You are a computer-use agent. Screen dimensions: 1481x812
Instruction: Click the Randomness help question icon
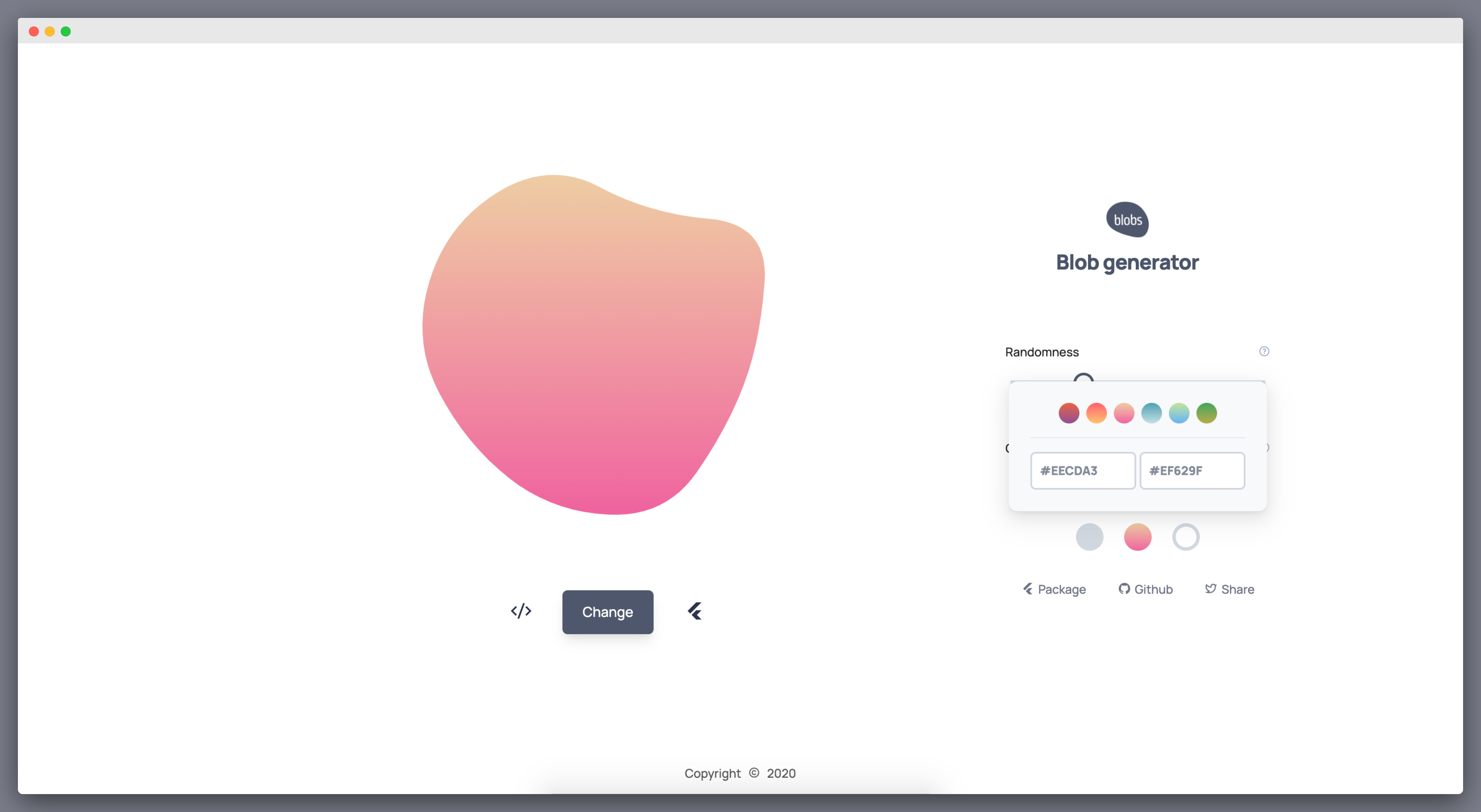pyautogui.click(x=1264, y=351)
